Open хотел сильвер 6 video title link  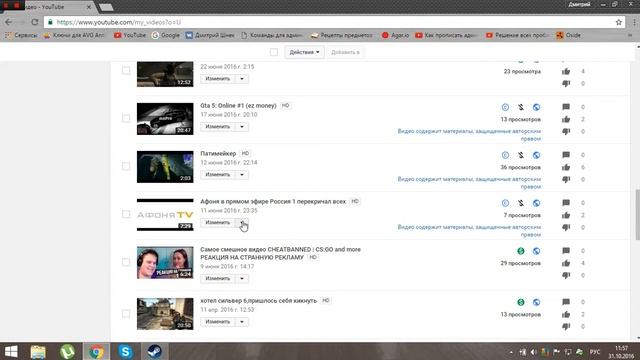[x=258, y=301]
